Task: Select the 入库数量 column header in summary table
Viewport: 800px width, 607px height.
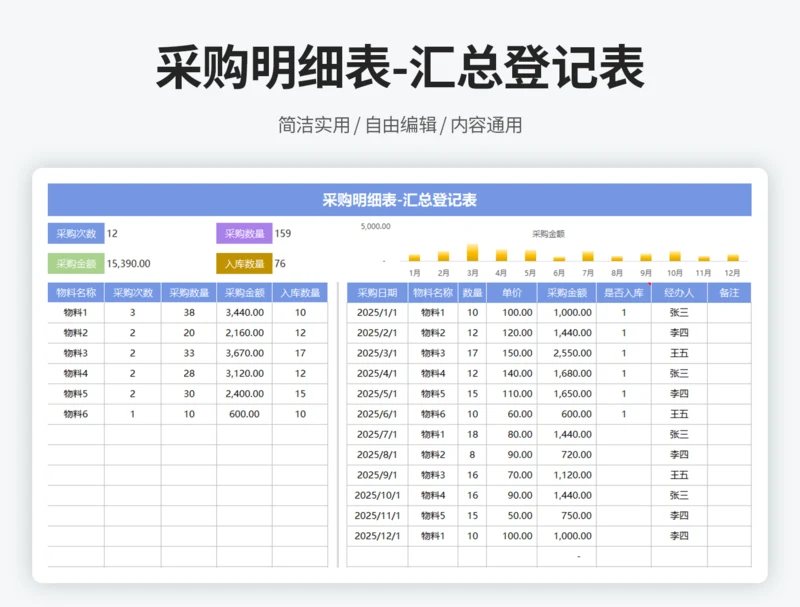Action: [x=300, y=293]
